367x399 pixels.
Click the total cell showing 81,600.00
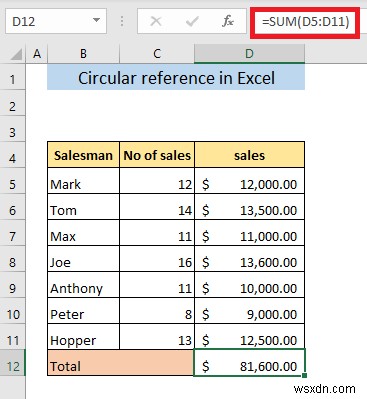click(x=249, y=363)
